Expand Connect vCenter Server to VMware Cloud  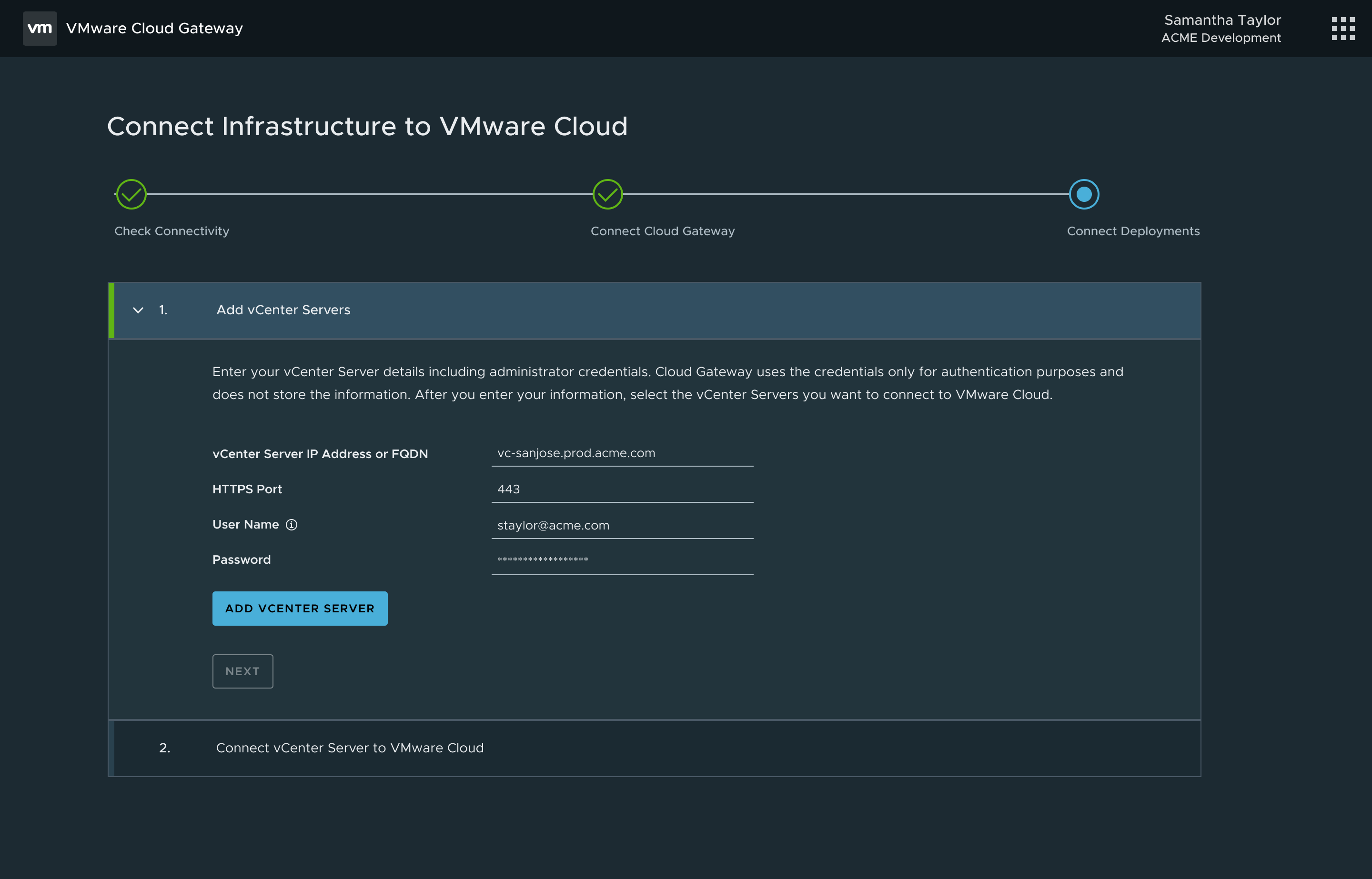tap(654, 748)
